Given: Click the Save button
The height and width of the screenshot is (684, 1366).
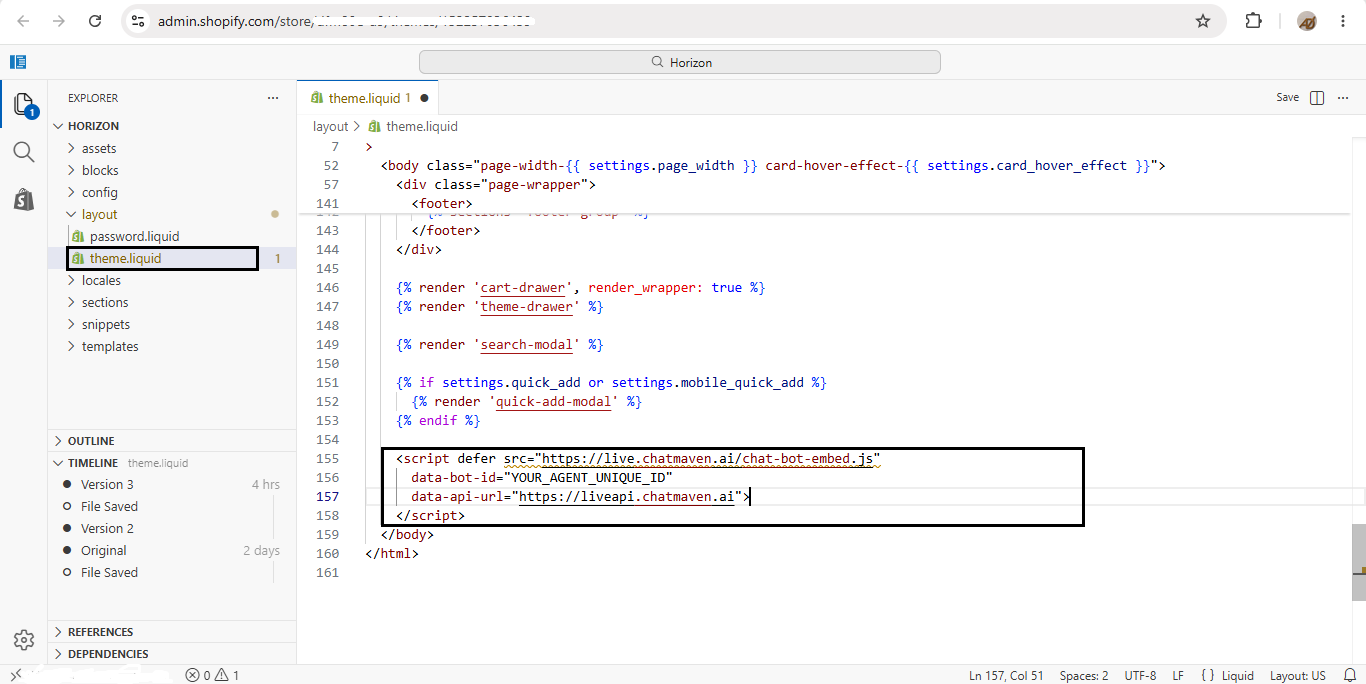Looking at the screenshot, I should coord(1288,98).
